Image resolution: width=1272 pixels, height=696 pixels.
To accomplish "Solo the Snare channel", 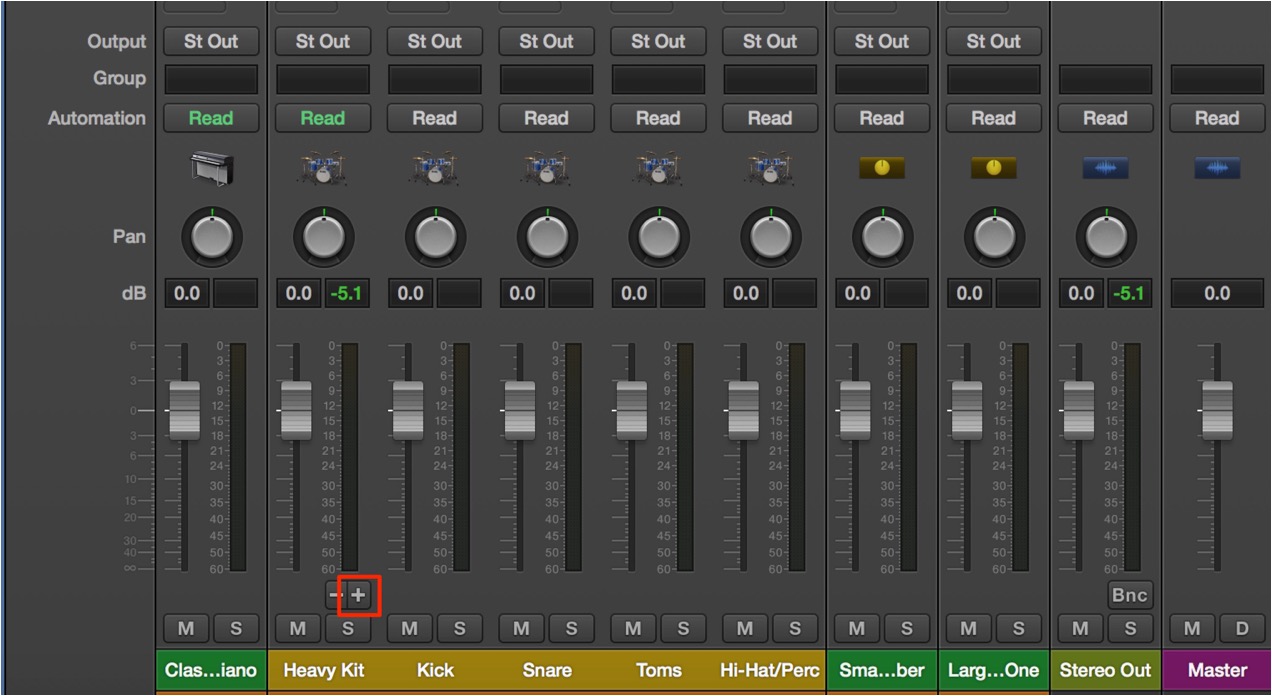I will 571,629.
